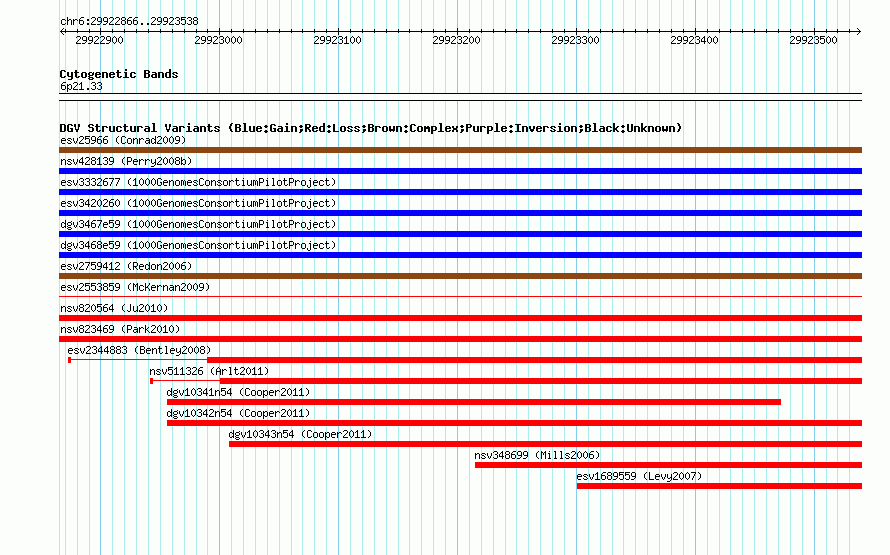The image size is (890, 555).
Task: Click ruler position 29923400
Action: tap(694, 40)
